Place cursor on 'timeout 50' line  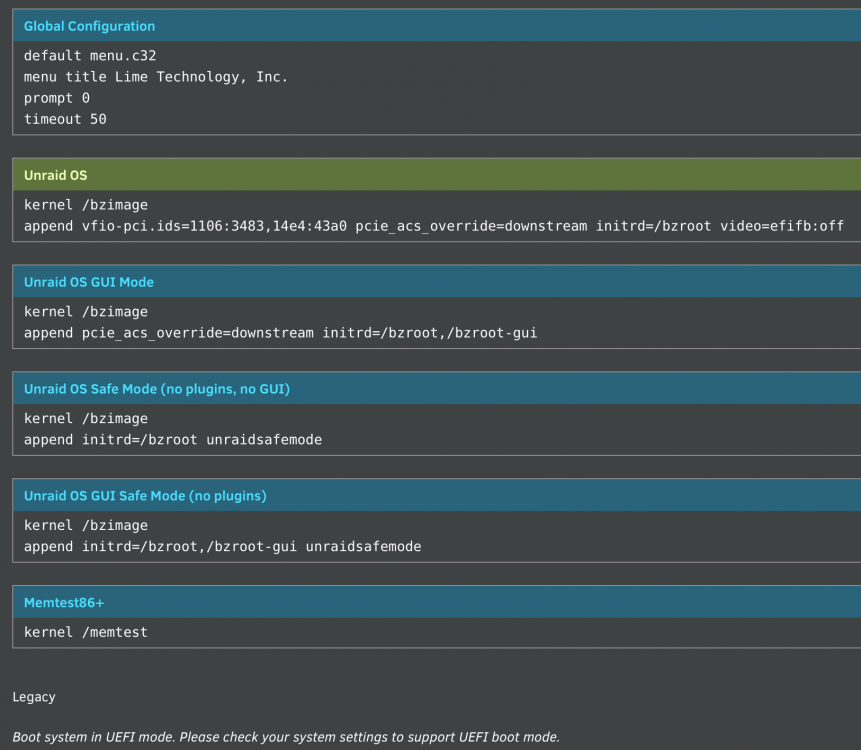coord(65,119)
